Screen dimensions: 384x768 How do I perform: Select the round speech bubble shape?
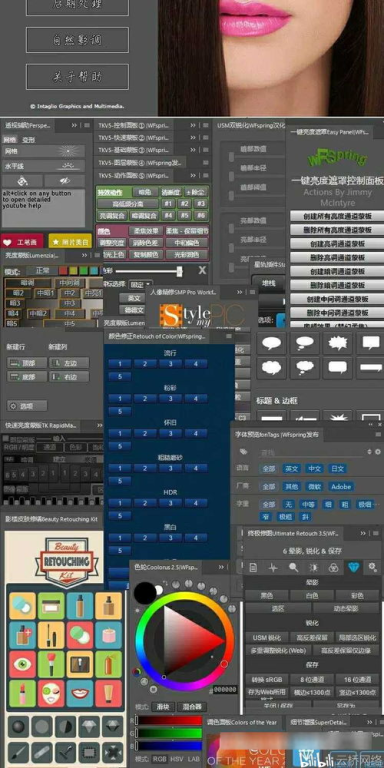coord(271,343)
